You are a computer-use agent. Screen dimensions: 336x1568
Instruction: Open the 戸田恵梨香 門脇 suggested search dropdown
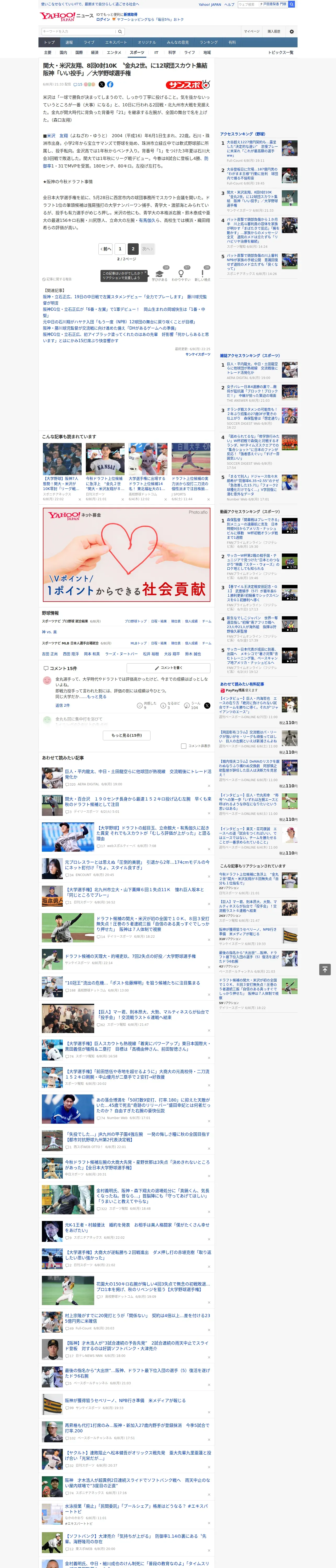(273, 4)
